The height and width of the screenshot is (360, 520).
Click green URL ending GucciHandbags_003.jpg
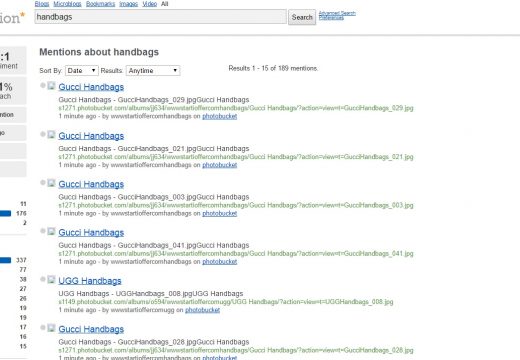pyautogui.click(x=236, y=205)
